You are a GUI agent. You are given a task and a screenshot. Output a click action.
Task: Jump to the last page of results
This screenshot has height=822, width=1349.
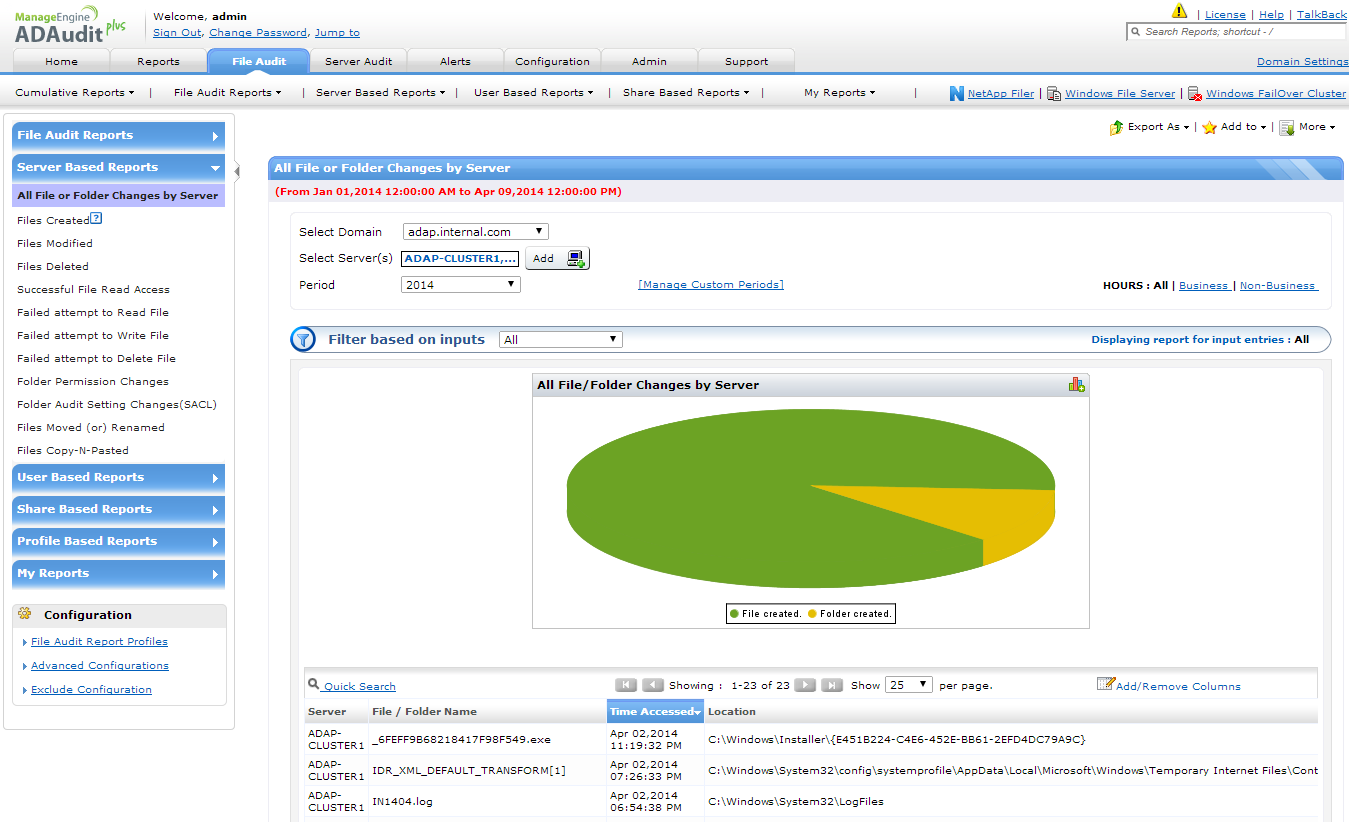[x=831, y=685]
